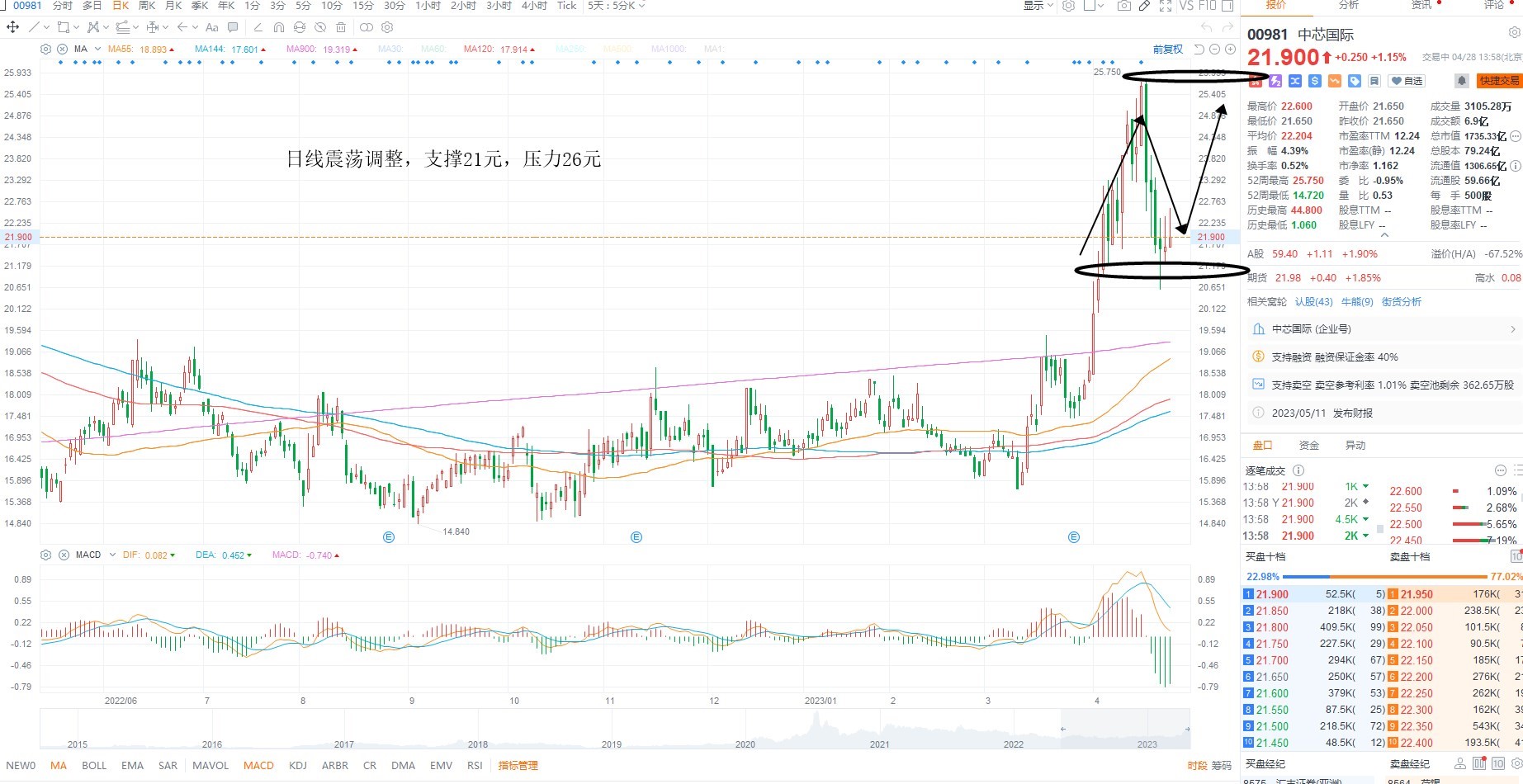Open F10 company information
Viewport: 1523px width, 784px height.
1208,6
